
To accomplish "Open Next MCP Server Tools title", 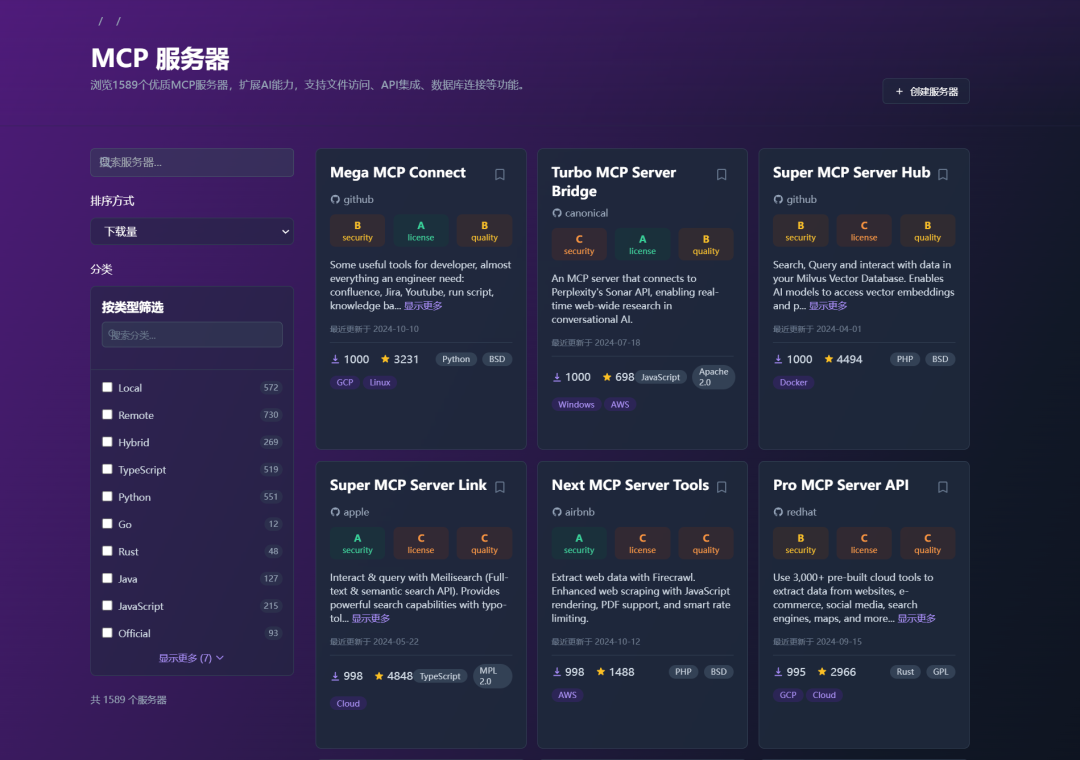I will coord(630,485).
